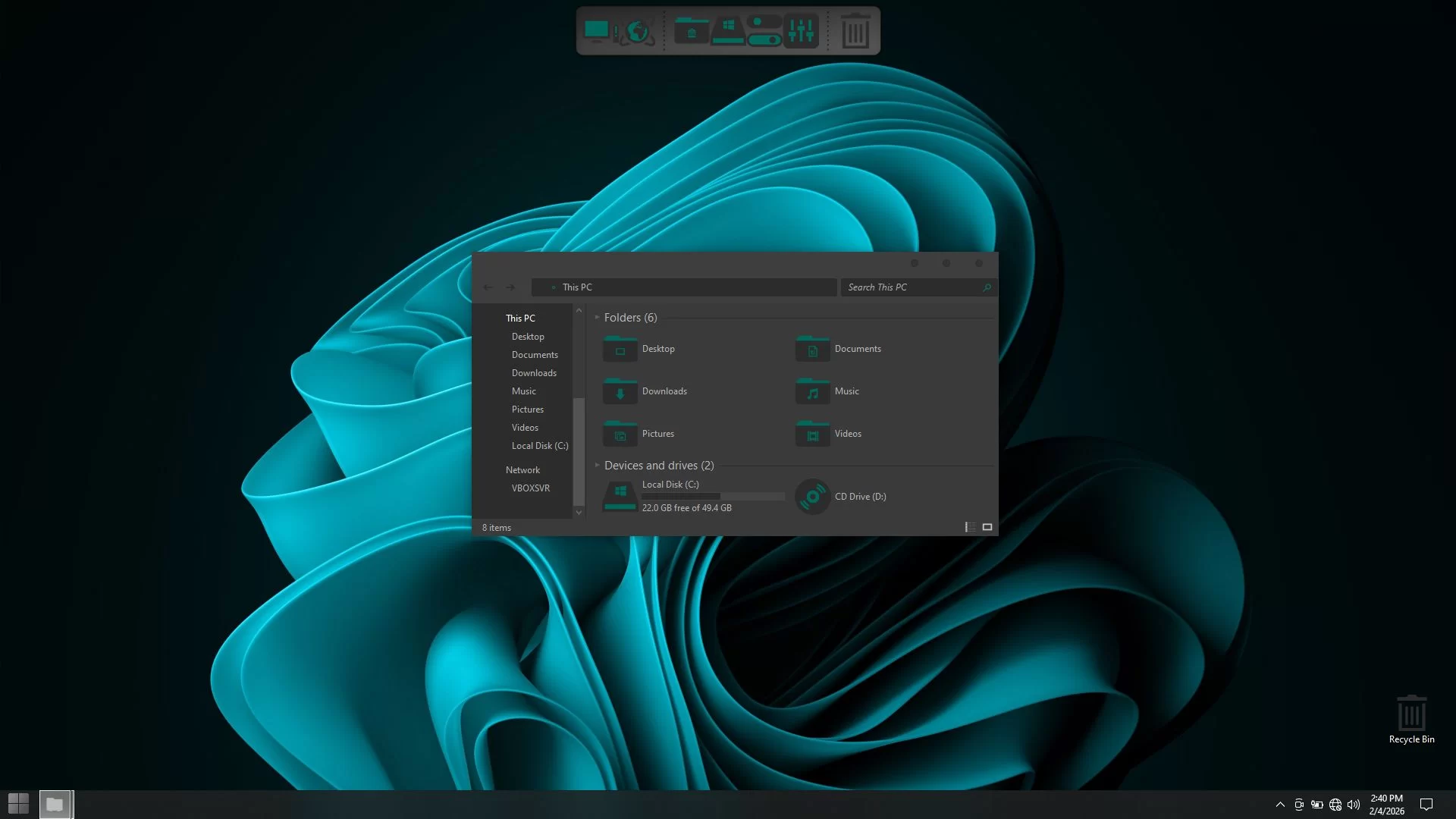Collapse the Devices and drives group

(598, 466)
